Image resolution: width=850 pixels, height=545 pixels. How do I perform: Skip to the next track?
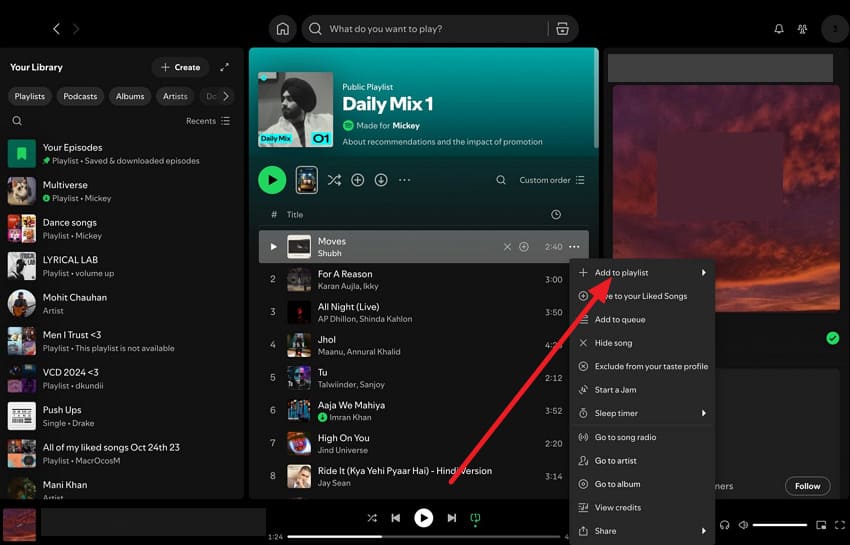coord(452,518)
